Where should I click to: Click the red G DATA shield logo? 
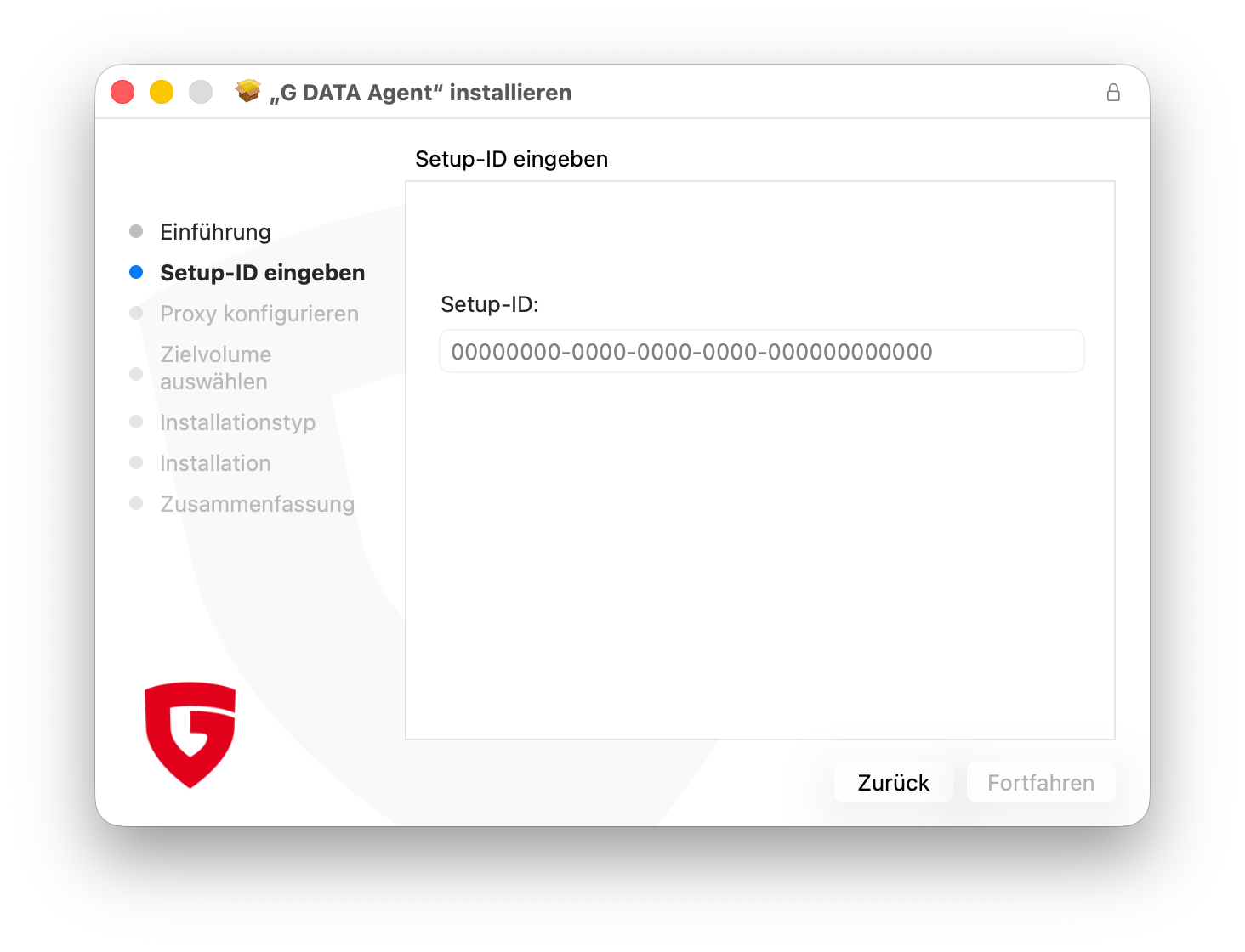point(190,734)
